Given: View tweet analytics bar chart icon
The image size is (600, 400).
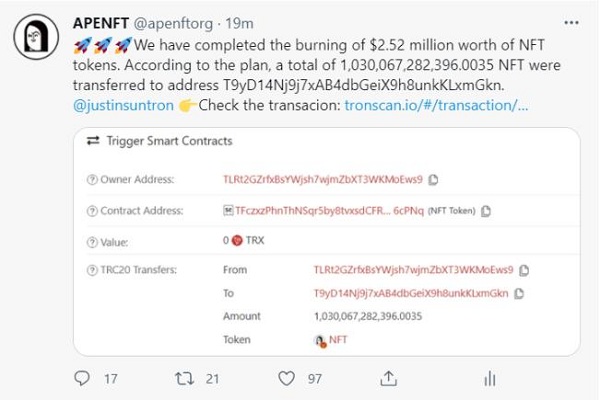Looking at the screenshot, I should [x=490, y=379].
